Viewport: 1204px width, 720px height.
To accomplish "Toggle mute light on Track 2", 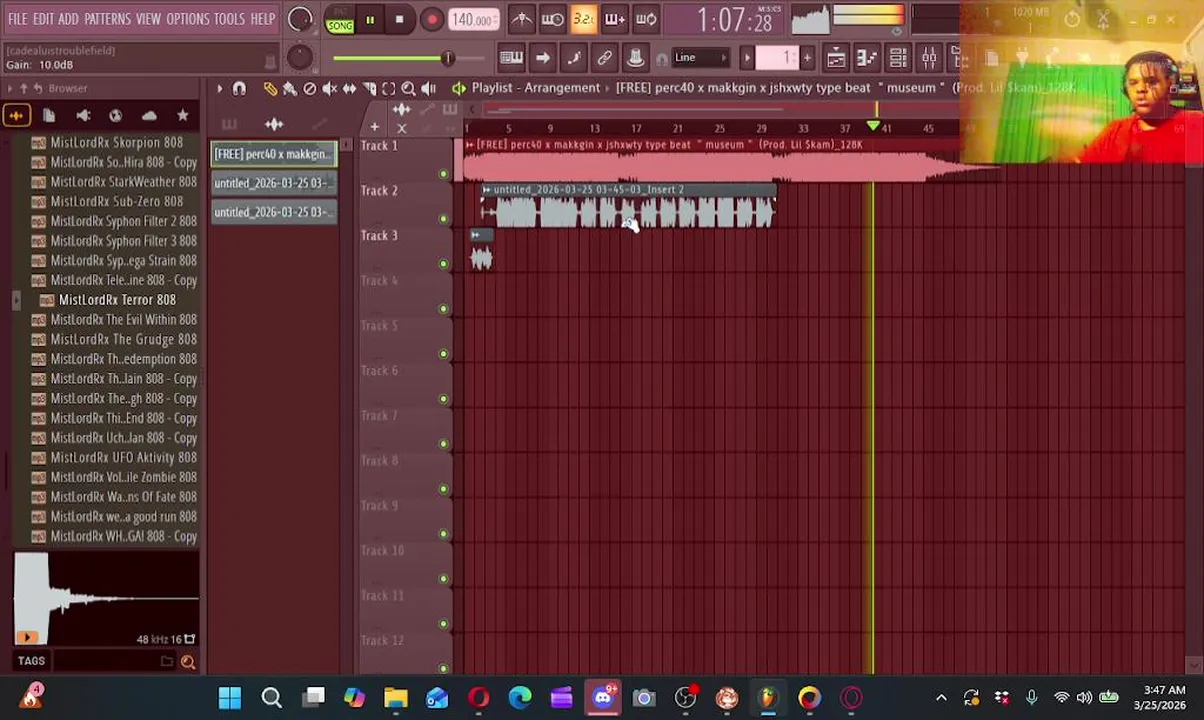I will pos(444,219).
